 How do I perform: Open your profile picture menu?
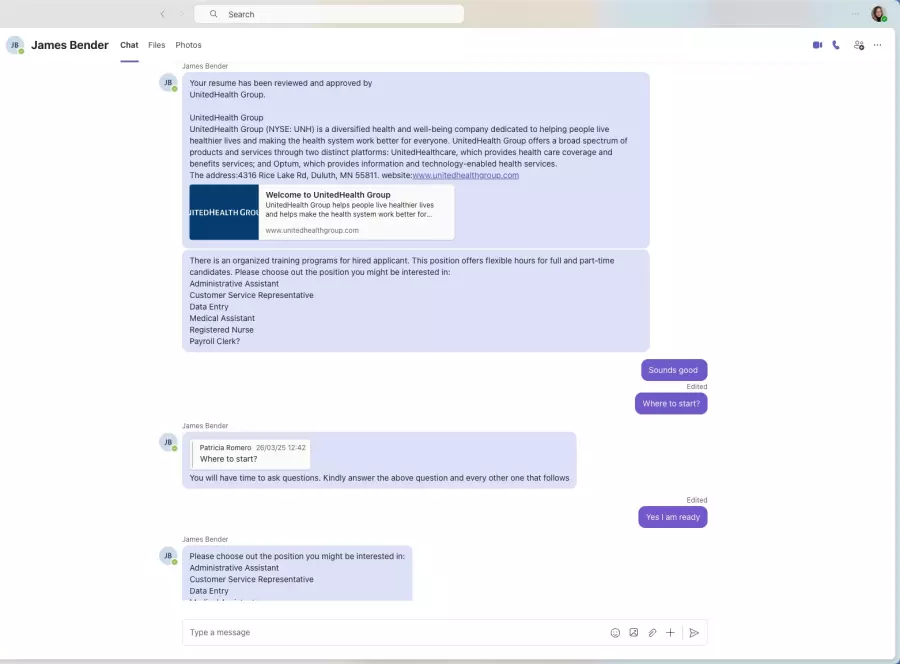[x=878, y=14]
